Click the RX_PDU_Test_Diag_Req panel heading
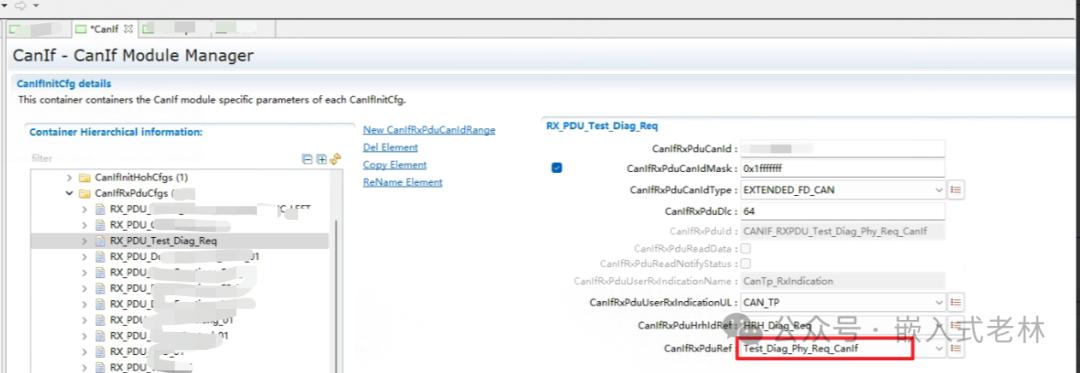This screenshot has width=1080, height=373. (x=602, y=126)
